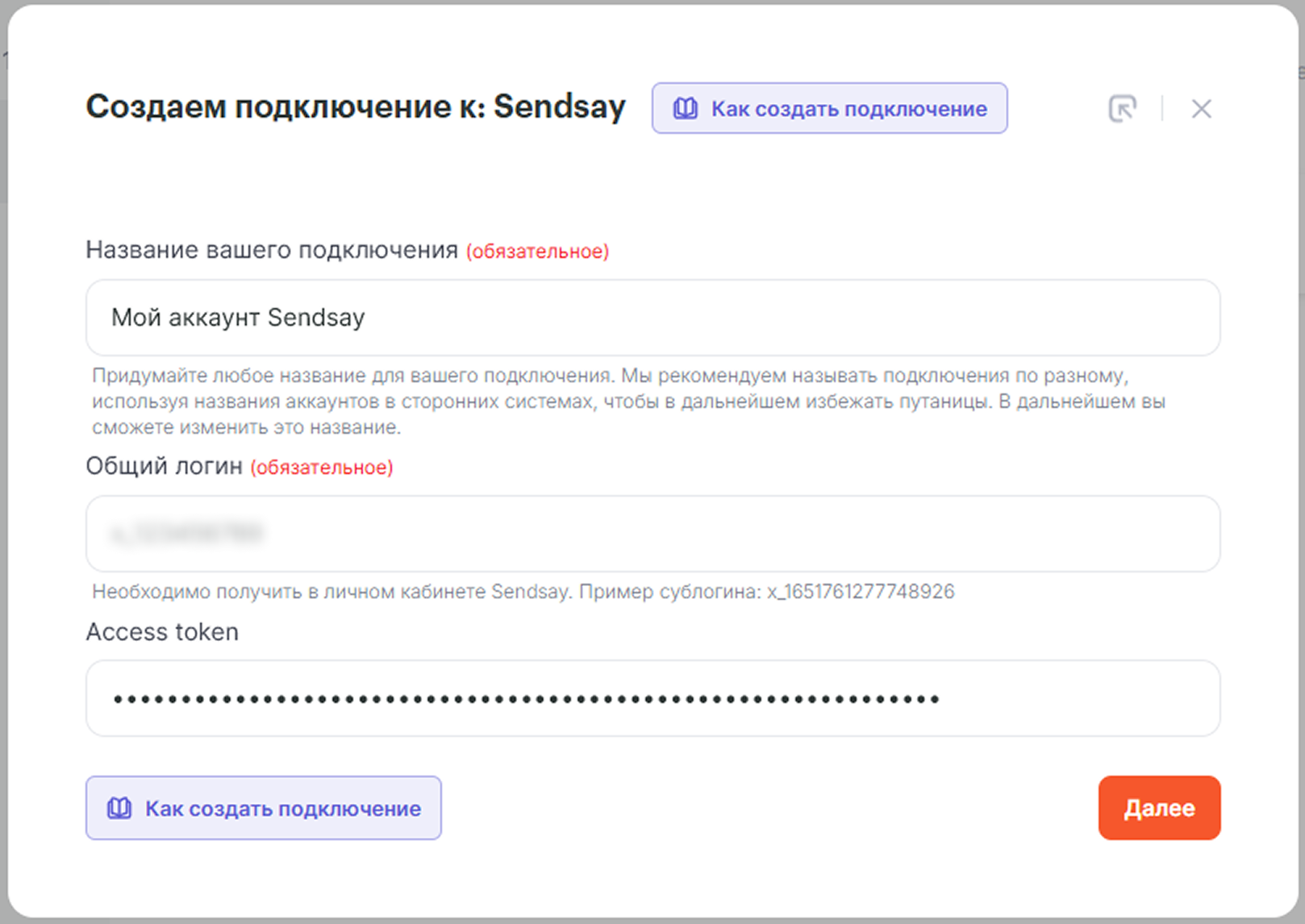Click into the 'Общий логин' input field
The height and width of the screenshot is (924, 1305).
[652, 534]
